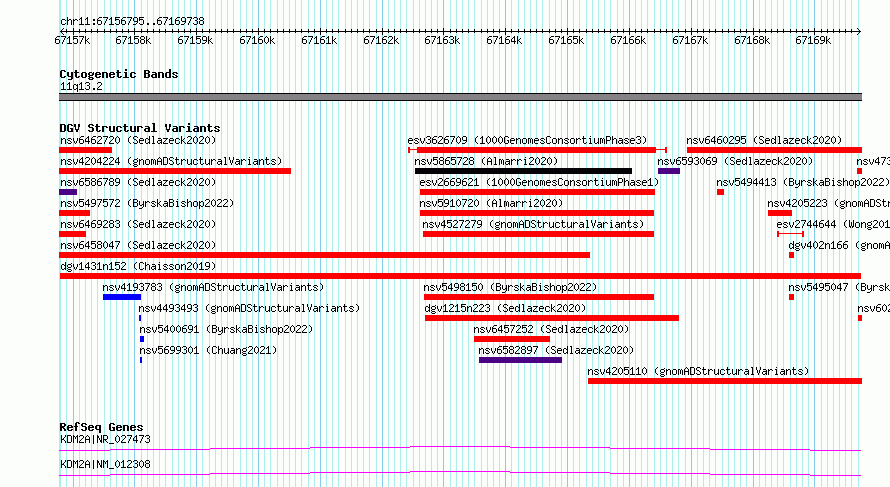
Task: Open the nsv4205223 variant label
Action: tap(828, 203)
